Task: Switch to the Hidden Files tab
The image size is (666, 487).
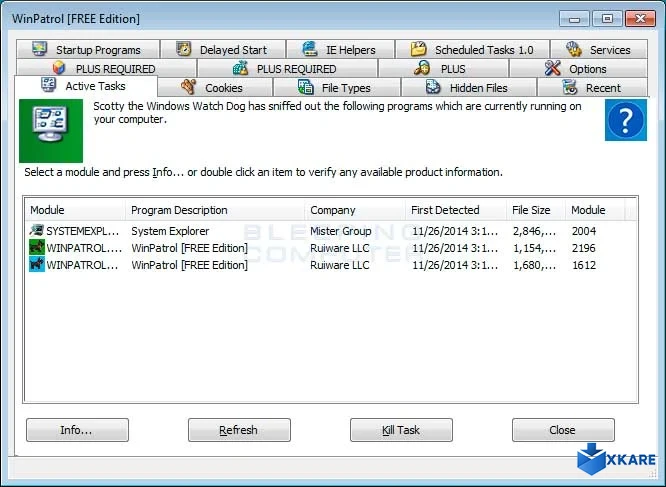Action: 468,88
